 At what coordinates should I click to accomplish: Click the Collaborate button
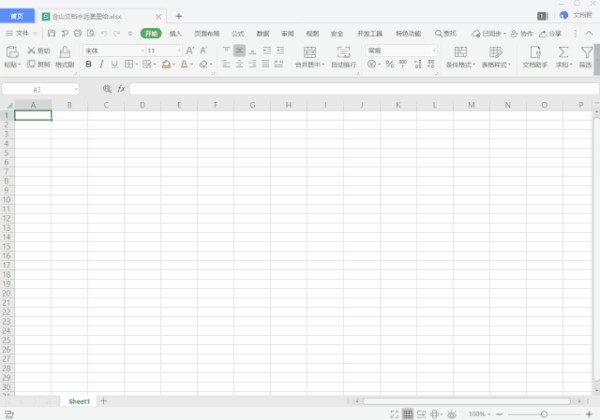click(x=522, y=34)
